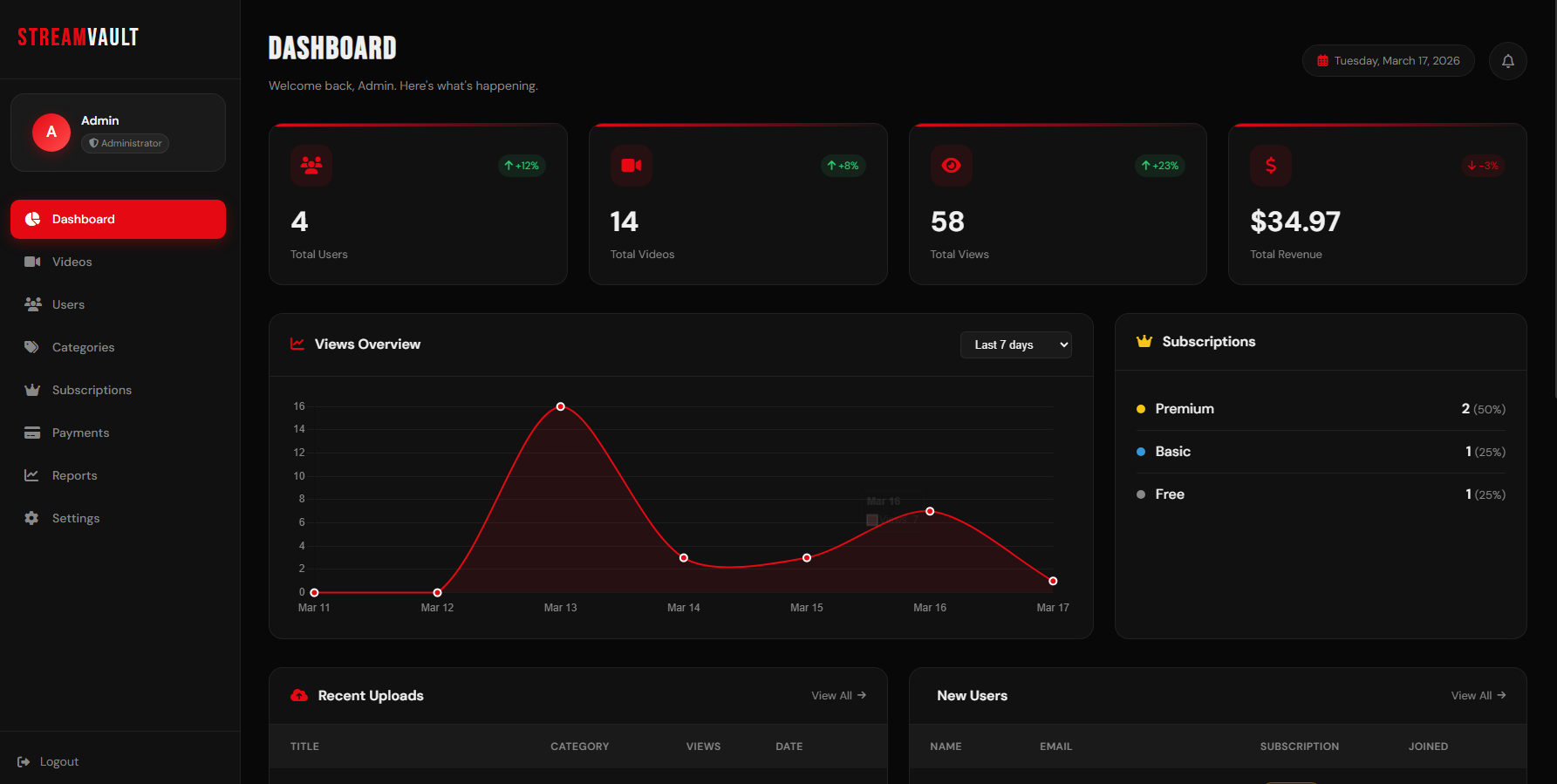This screenshot has height=784, width=1557.
Task: Open the Reports section
Action: coord(74,475)
